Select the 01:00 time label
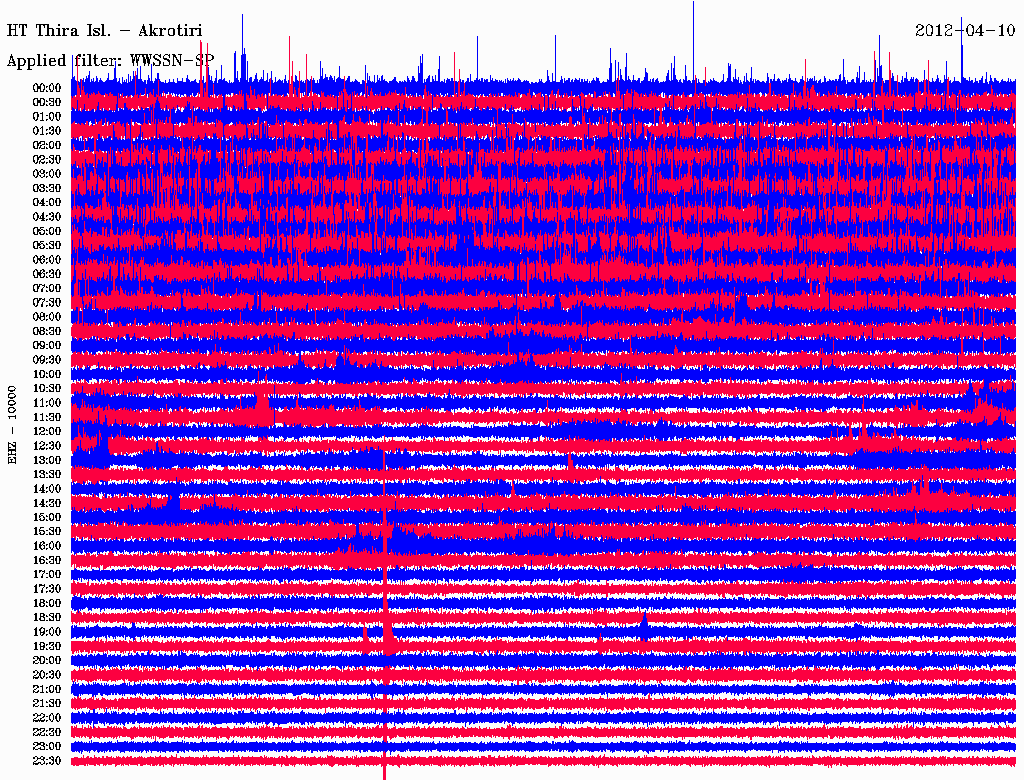This screenshot has width=1024, height=780. click(x=47, y=117)
